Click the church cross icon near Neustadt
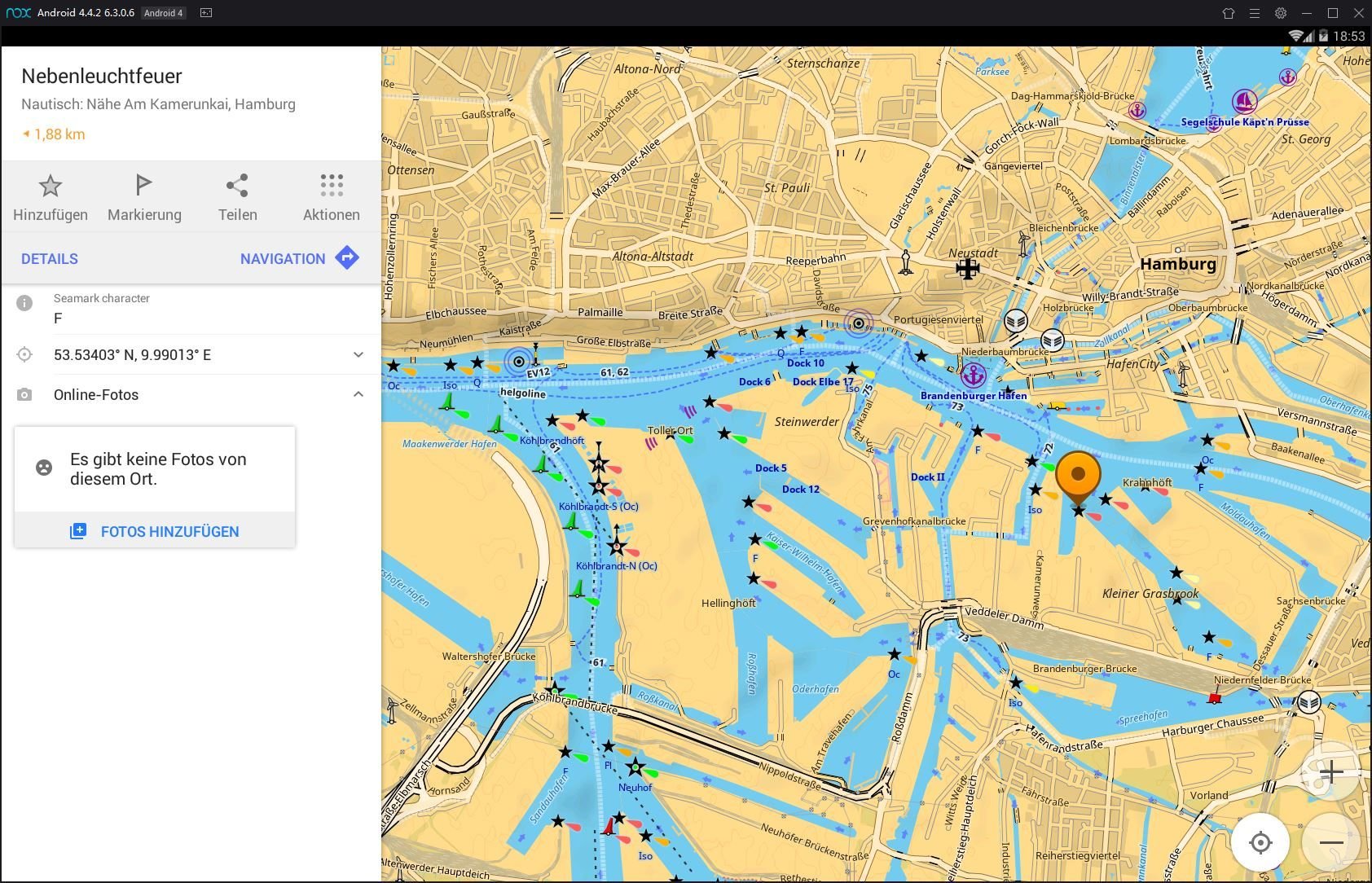 tap(967, 268)
